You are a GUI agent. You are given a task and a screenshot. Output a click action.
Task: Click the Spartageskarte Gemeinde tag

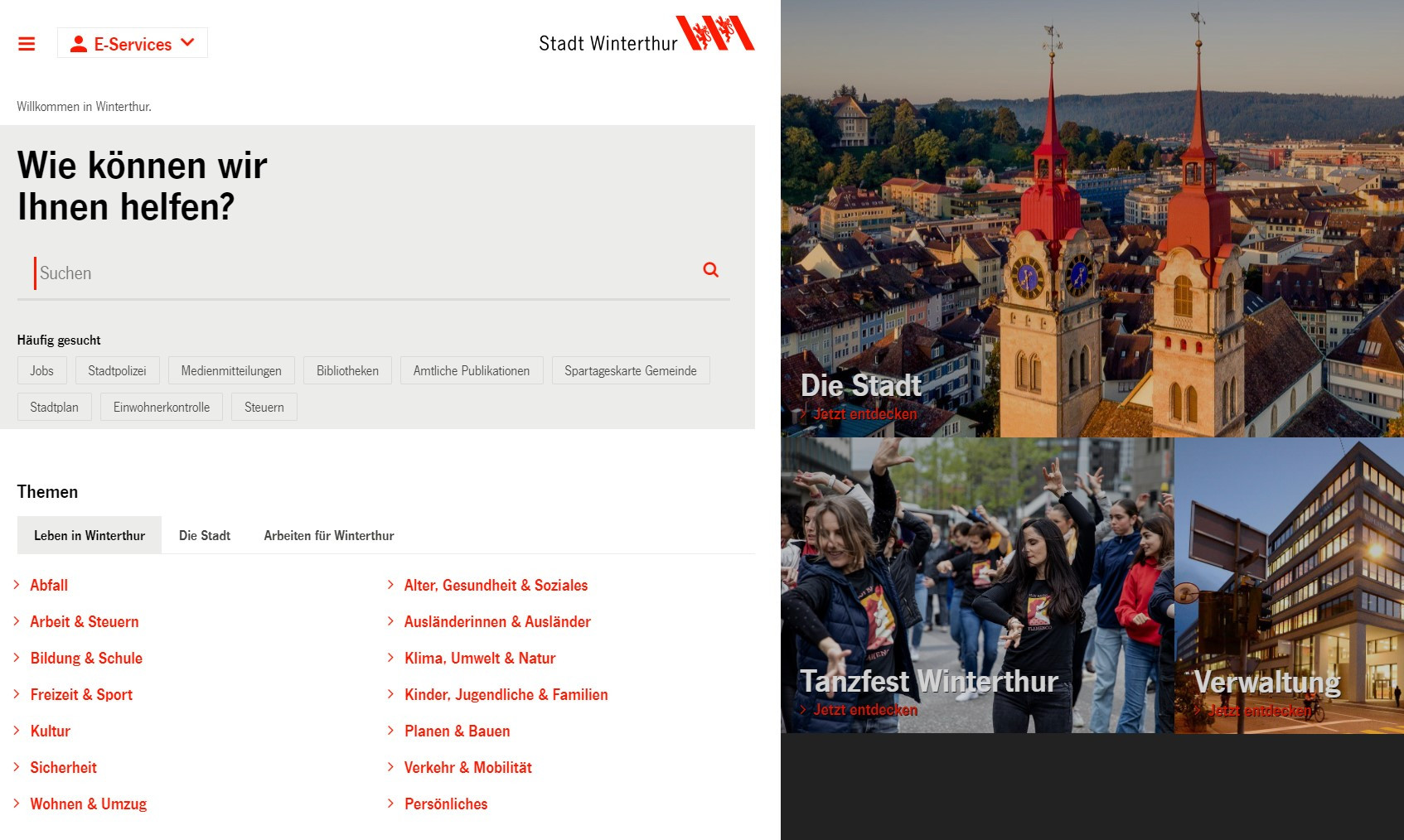630,371
